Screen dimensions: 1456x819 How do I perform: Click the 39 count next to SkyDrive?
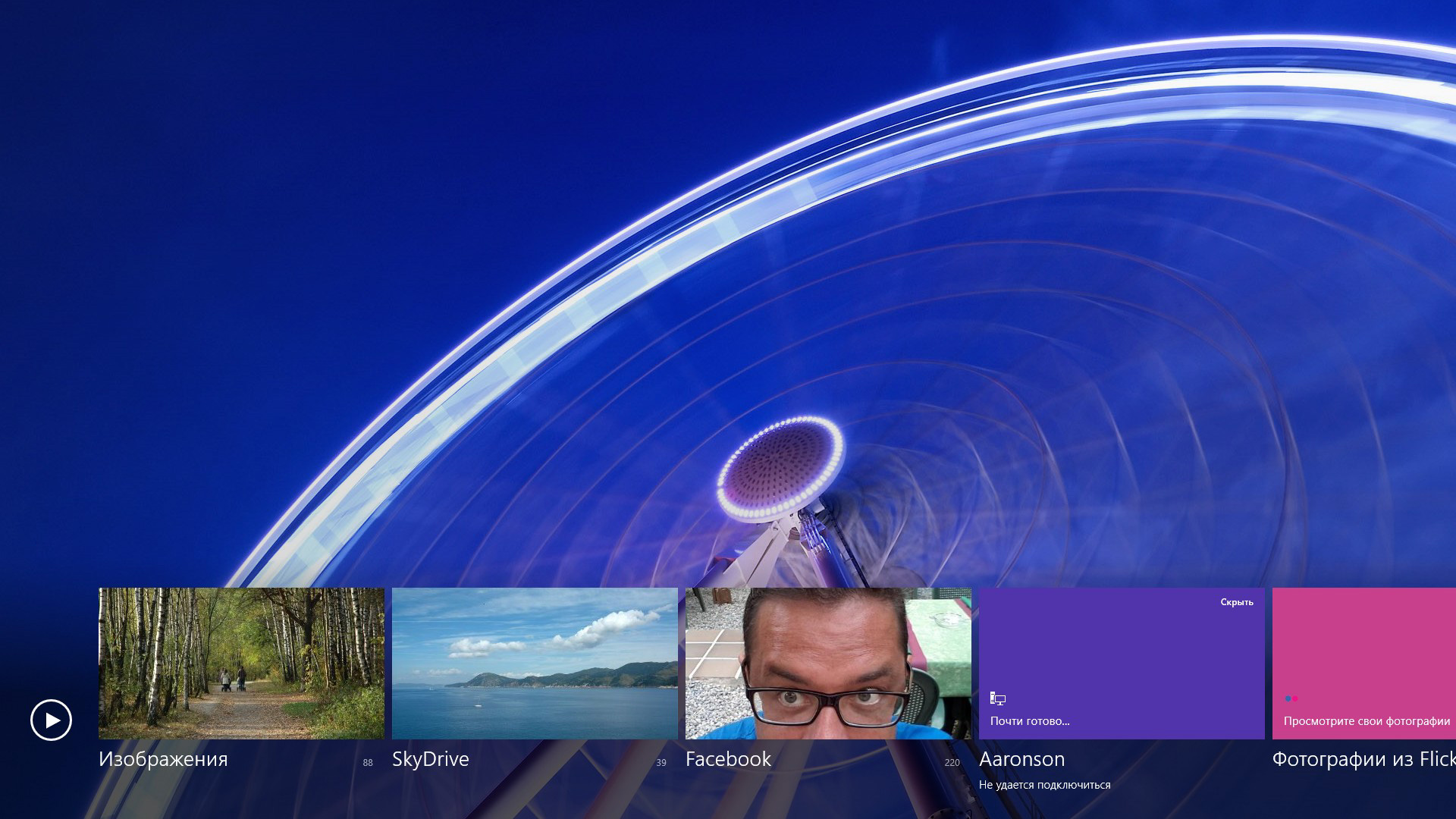(x=661, y=763)
